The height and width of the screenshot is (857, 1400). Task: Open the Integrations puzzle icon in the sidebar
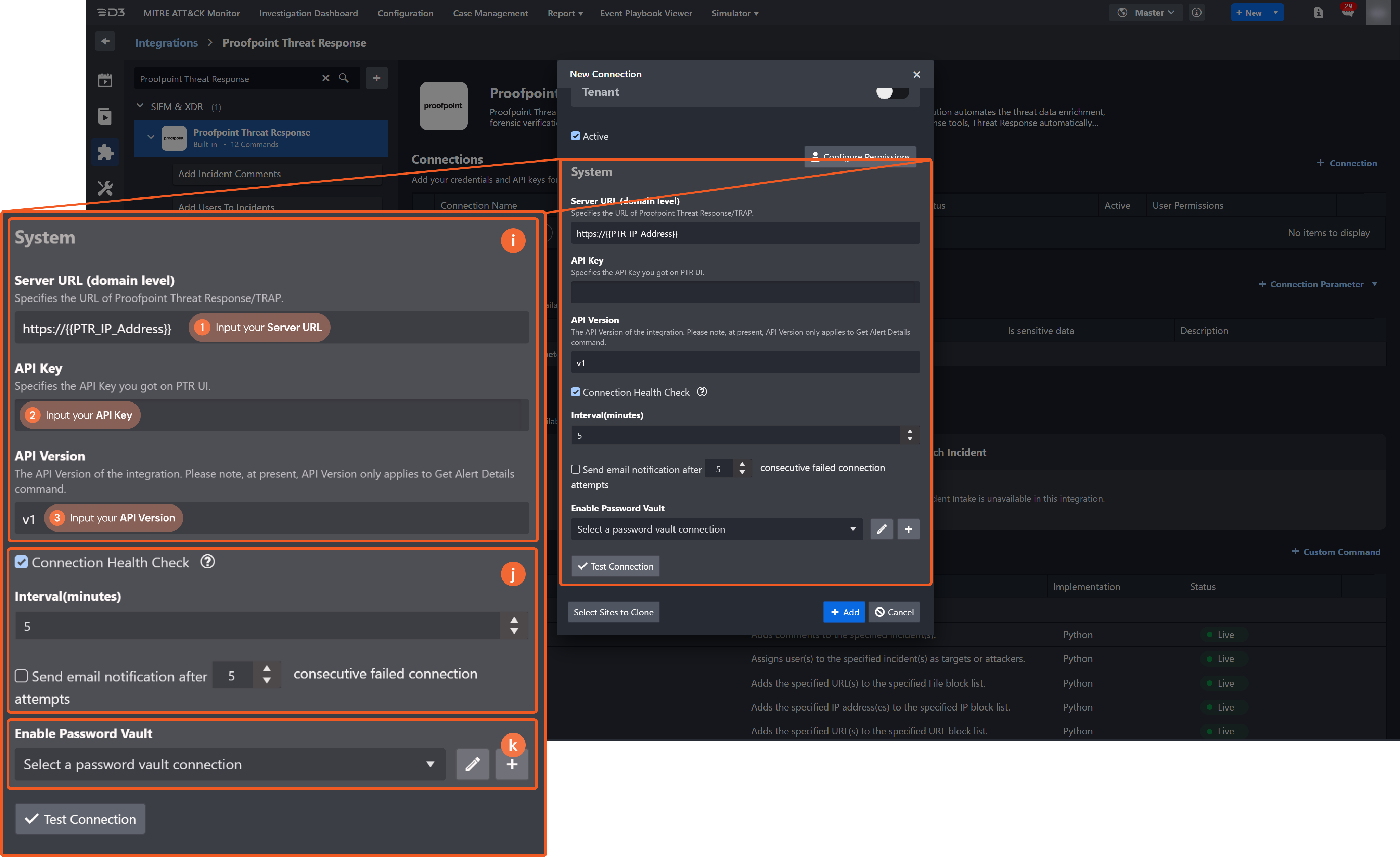tap(105, 152)
